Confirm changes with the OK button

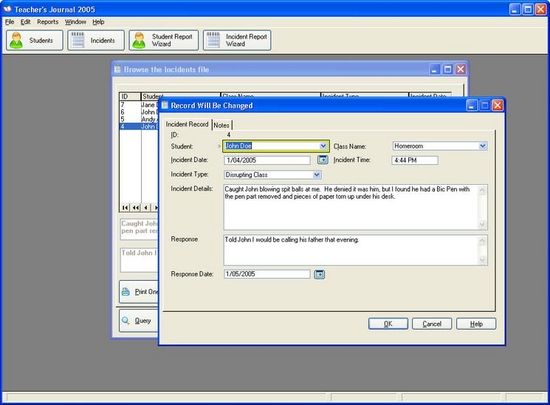(x=388, y=324)
